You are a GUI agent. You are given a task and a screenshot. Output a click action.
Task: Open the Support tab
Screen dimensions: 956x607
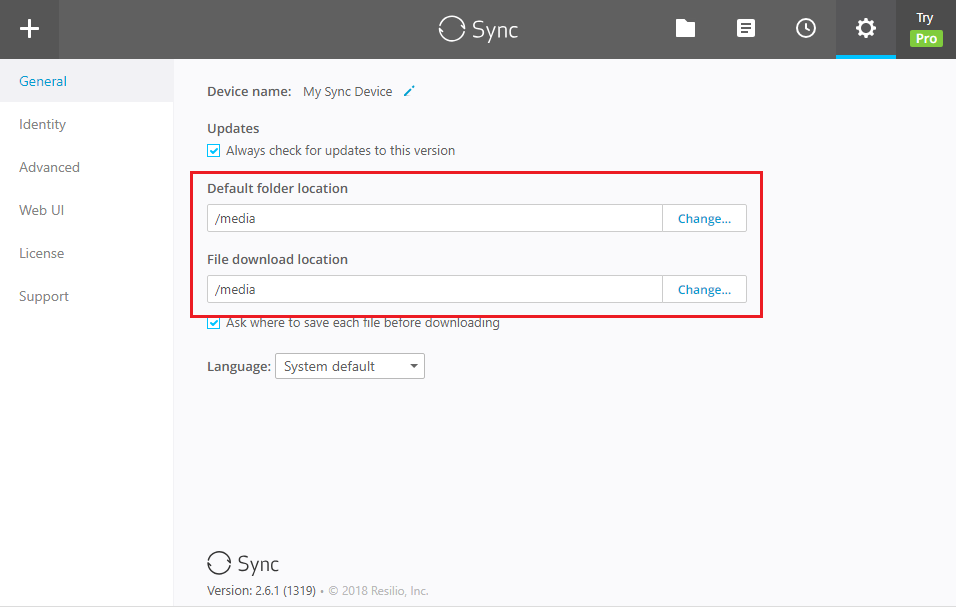pyautogui.click(x=44, y=296)
